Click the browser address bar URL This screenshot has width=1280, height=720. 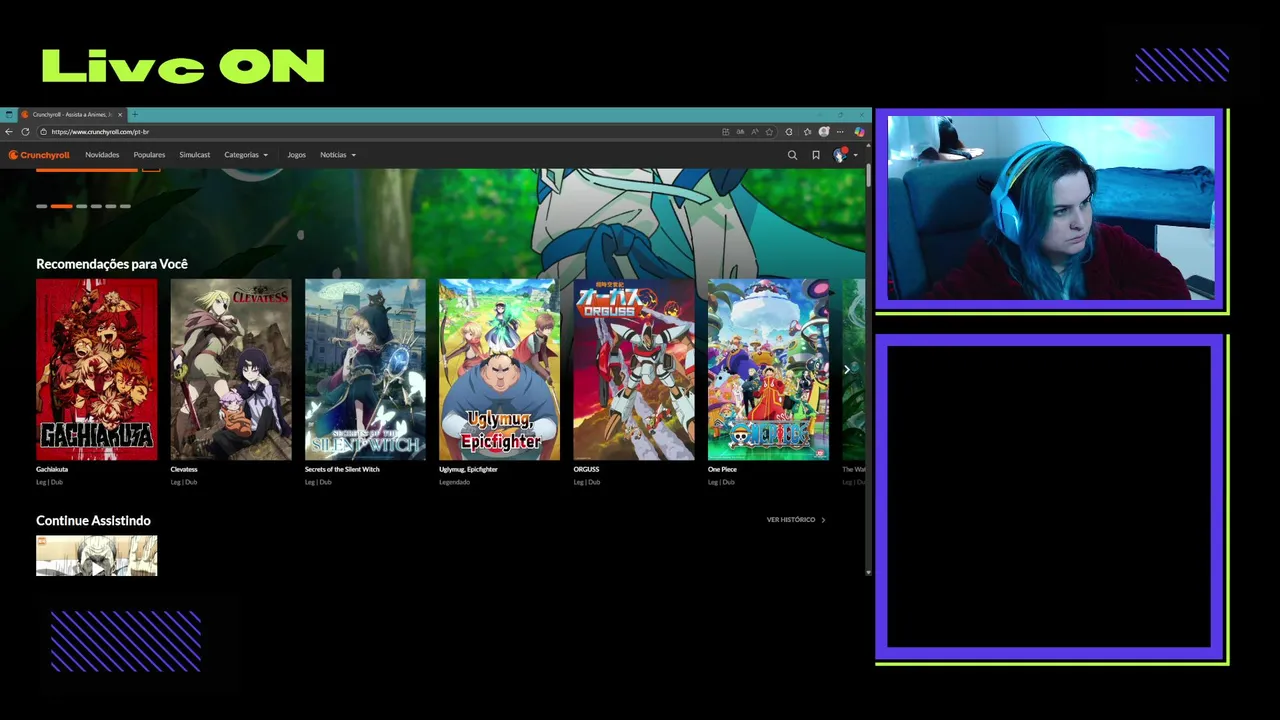click(100, 132)
